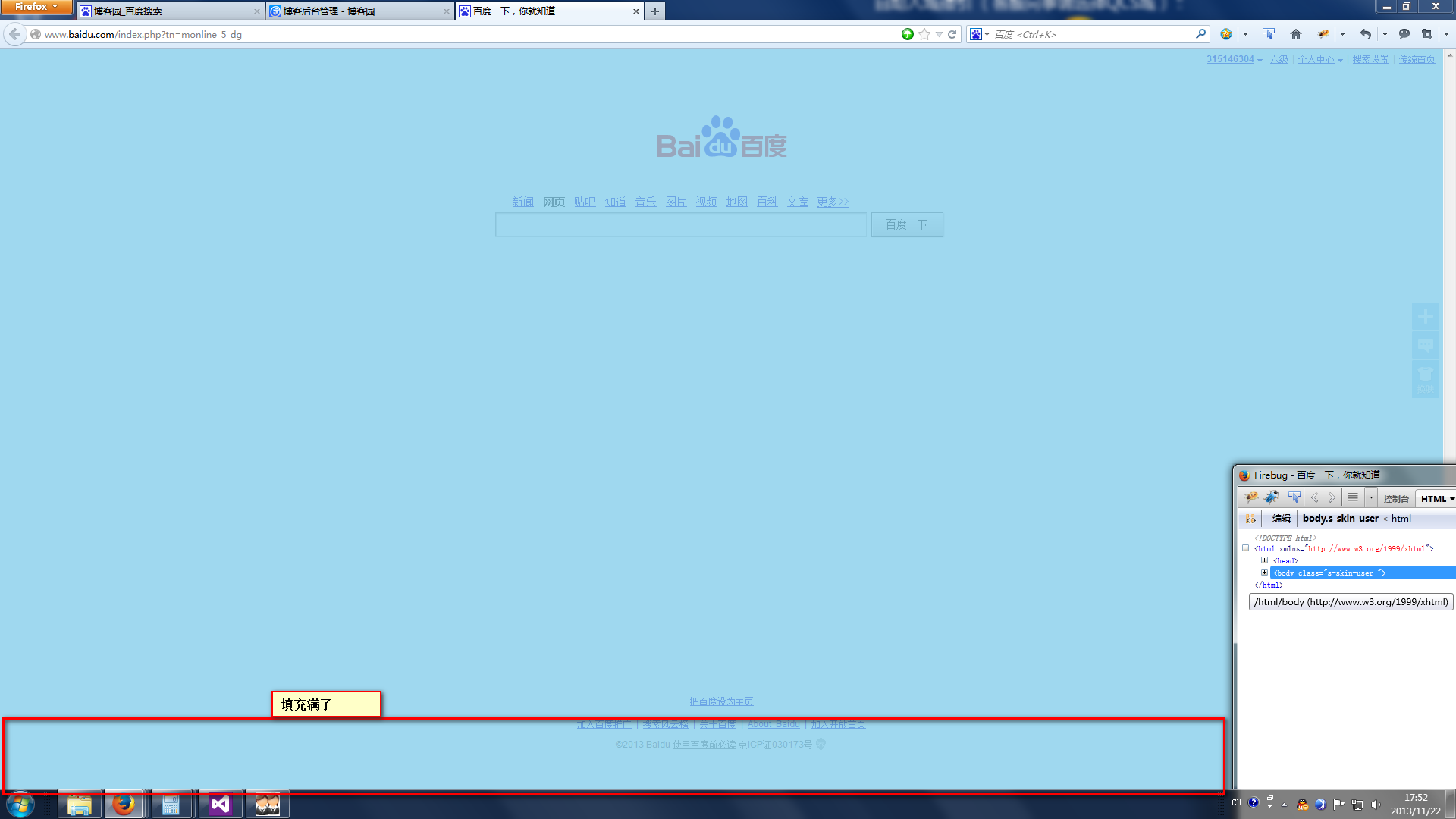Image resolution: width=1456 pixels, height=819 pixels.
Task: Close the 博客园_百度搜索 tab
Action: tap(256, 11)
